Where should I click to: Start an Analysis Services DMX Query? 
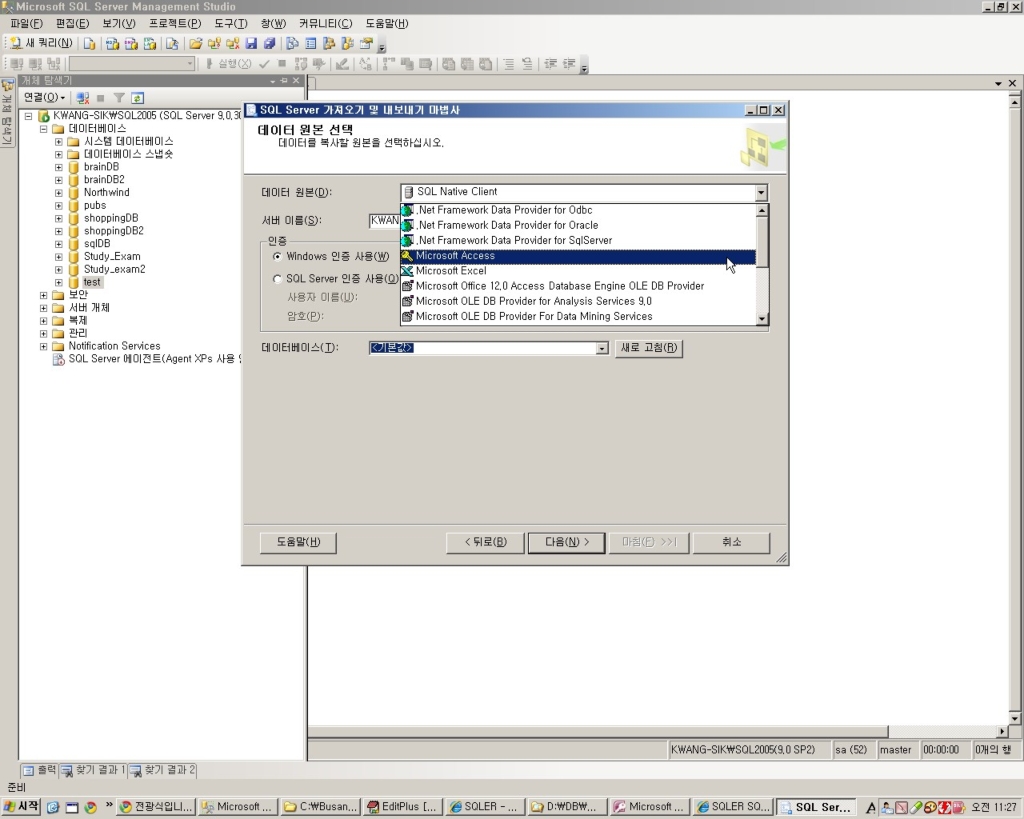coord(131,44)
